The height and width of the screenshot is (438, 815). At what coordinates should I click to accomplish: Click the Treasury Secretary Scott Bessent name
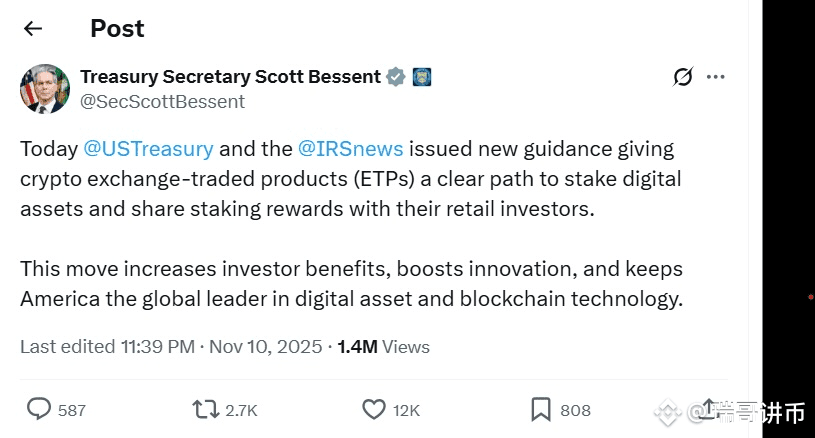(x=230, y=77)
